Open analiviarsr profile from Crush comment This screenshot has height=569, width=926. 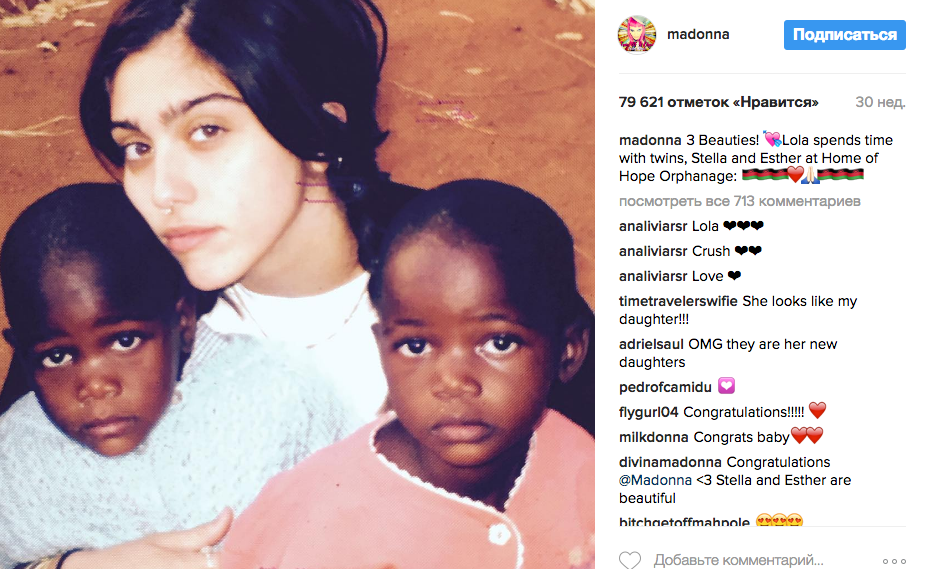point(653,251)
